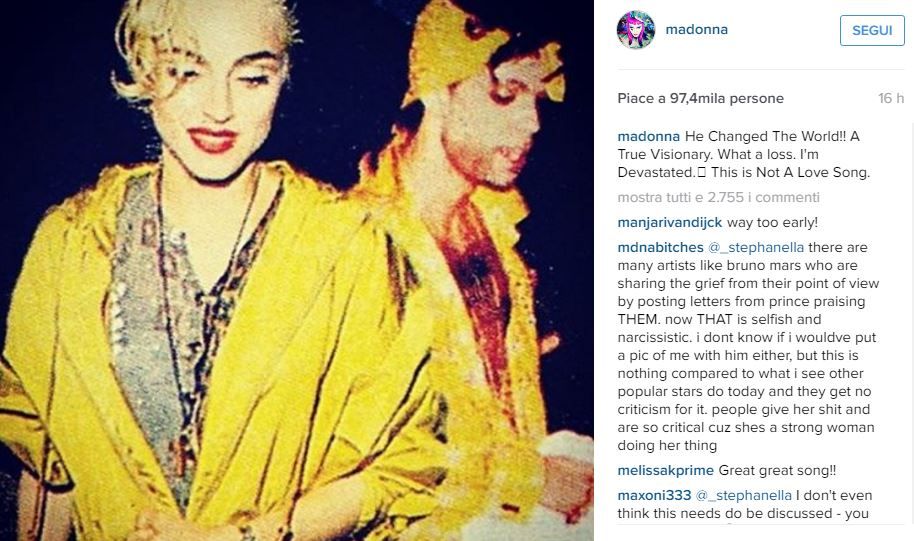Click the 'Great great song!!' comment text

778,470
